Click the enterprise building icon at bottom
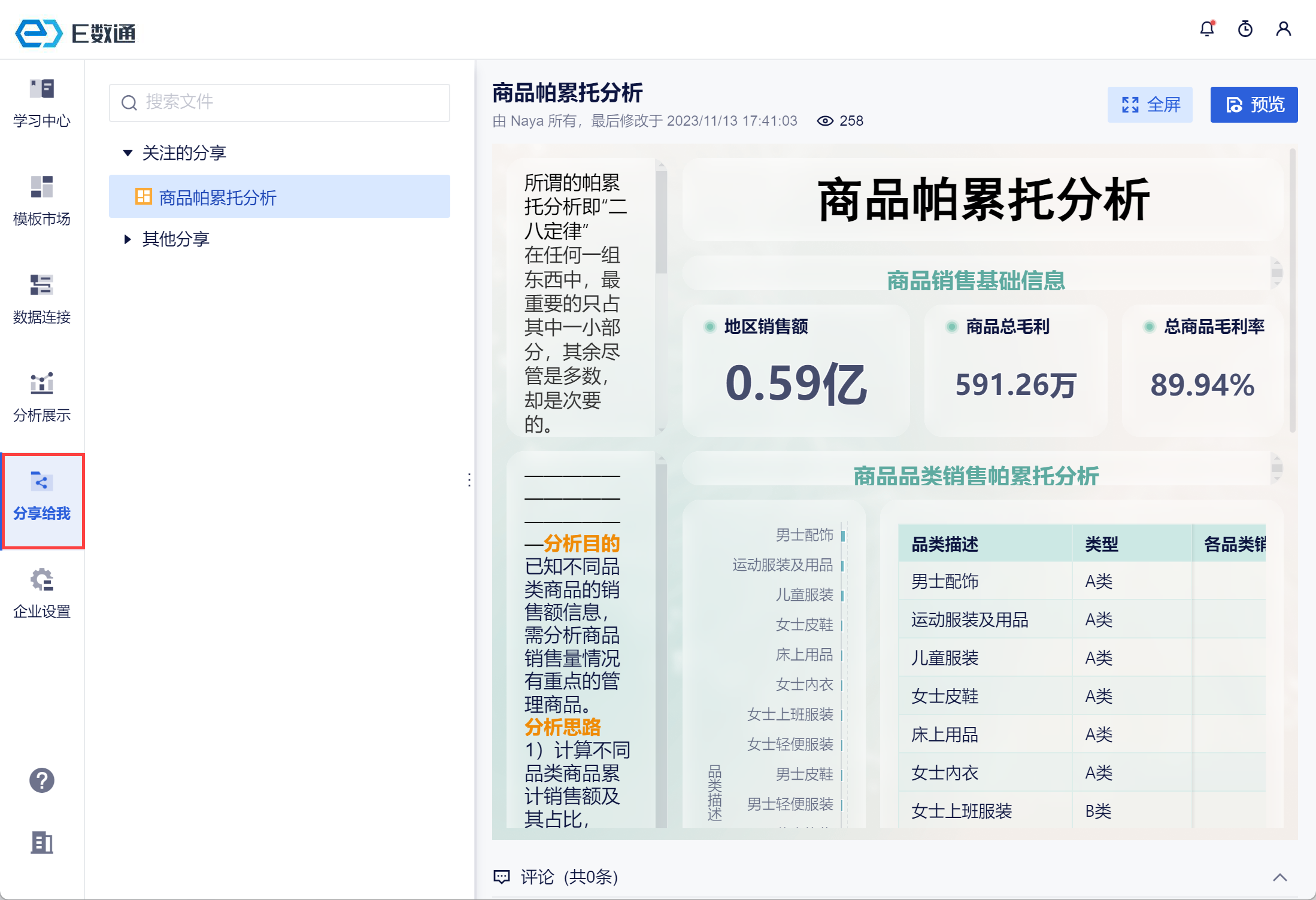The image size is (1316, 900). (42, 843)
